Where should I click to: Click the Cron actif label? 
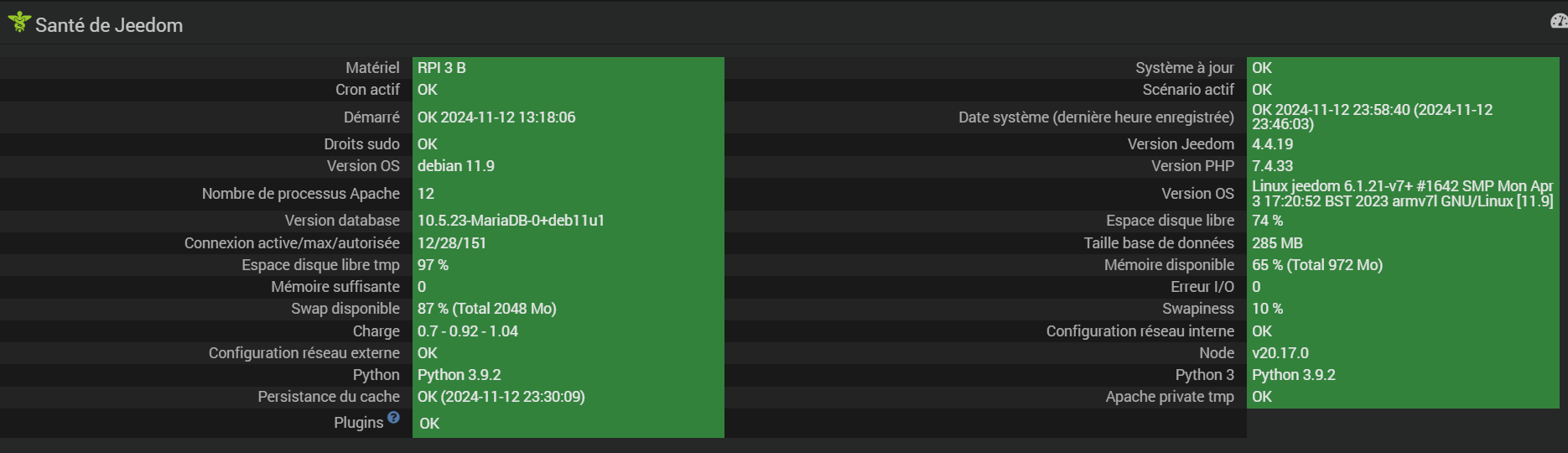point(367,90)
